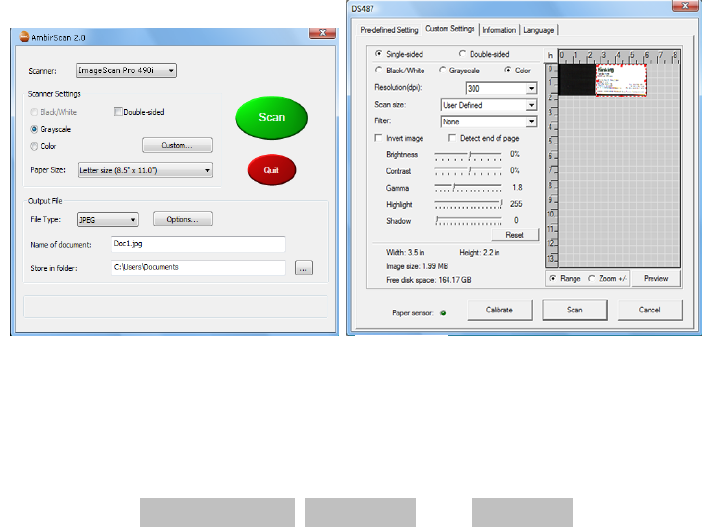Open the Resolution(dpi) dropdown
The width and height of the screenshot is (702, 527).
tap(501, 88)
